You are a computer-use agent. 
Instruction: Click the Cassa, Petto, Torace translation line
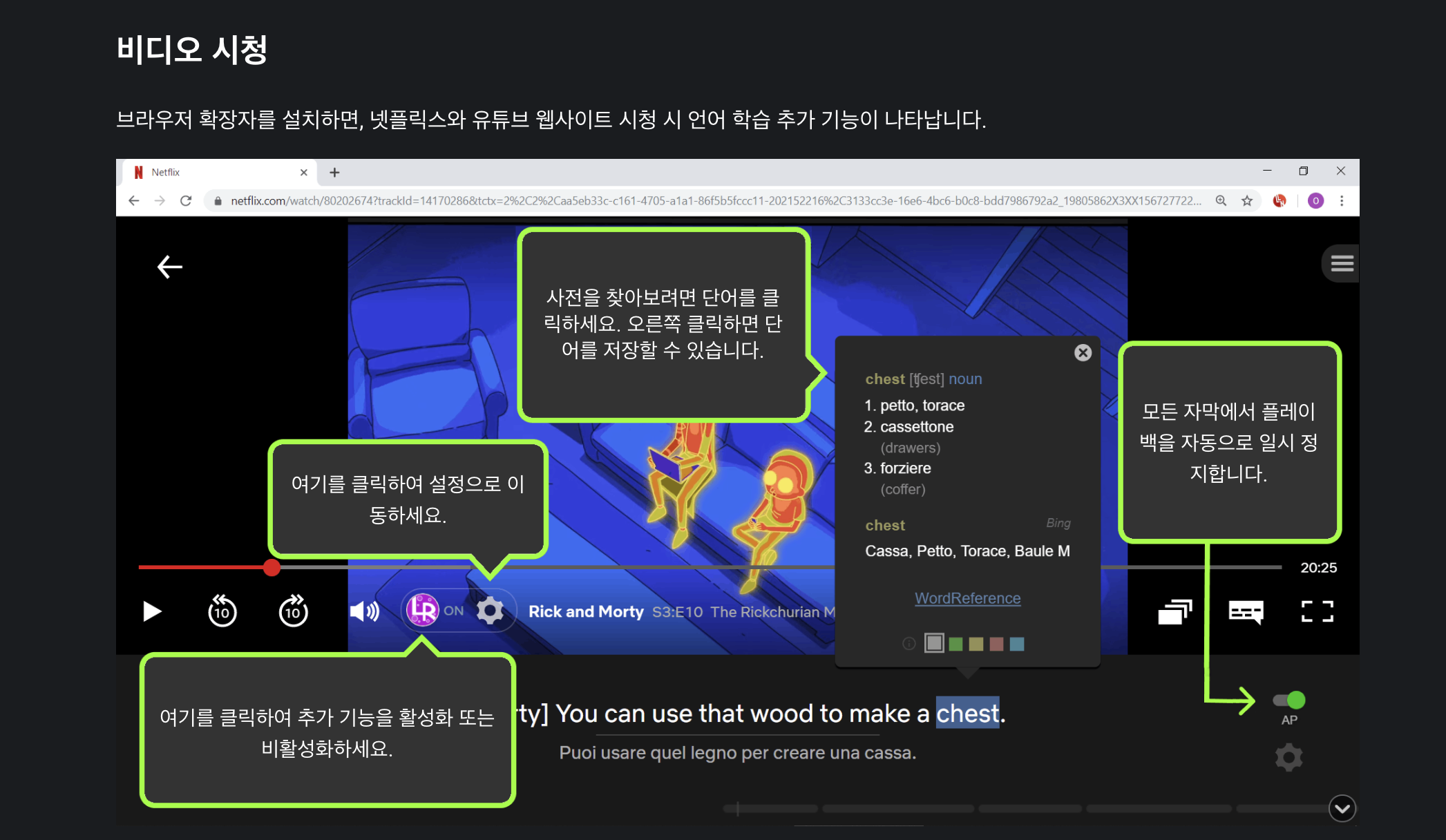coord(967,551)
